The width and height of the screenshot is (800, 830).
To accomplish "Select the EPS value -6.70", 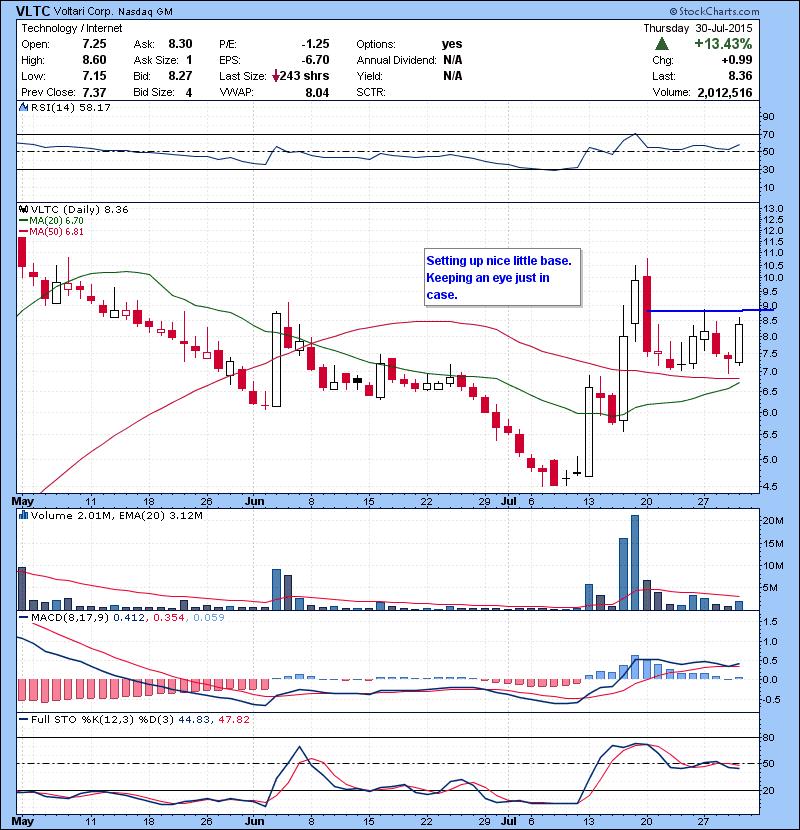I will (x=316, y=60).
